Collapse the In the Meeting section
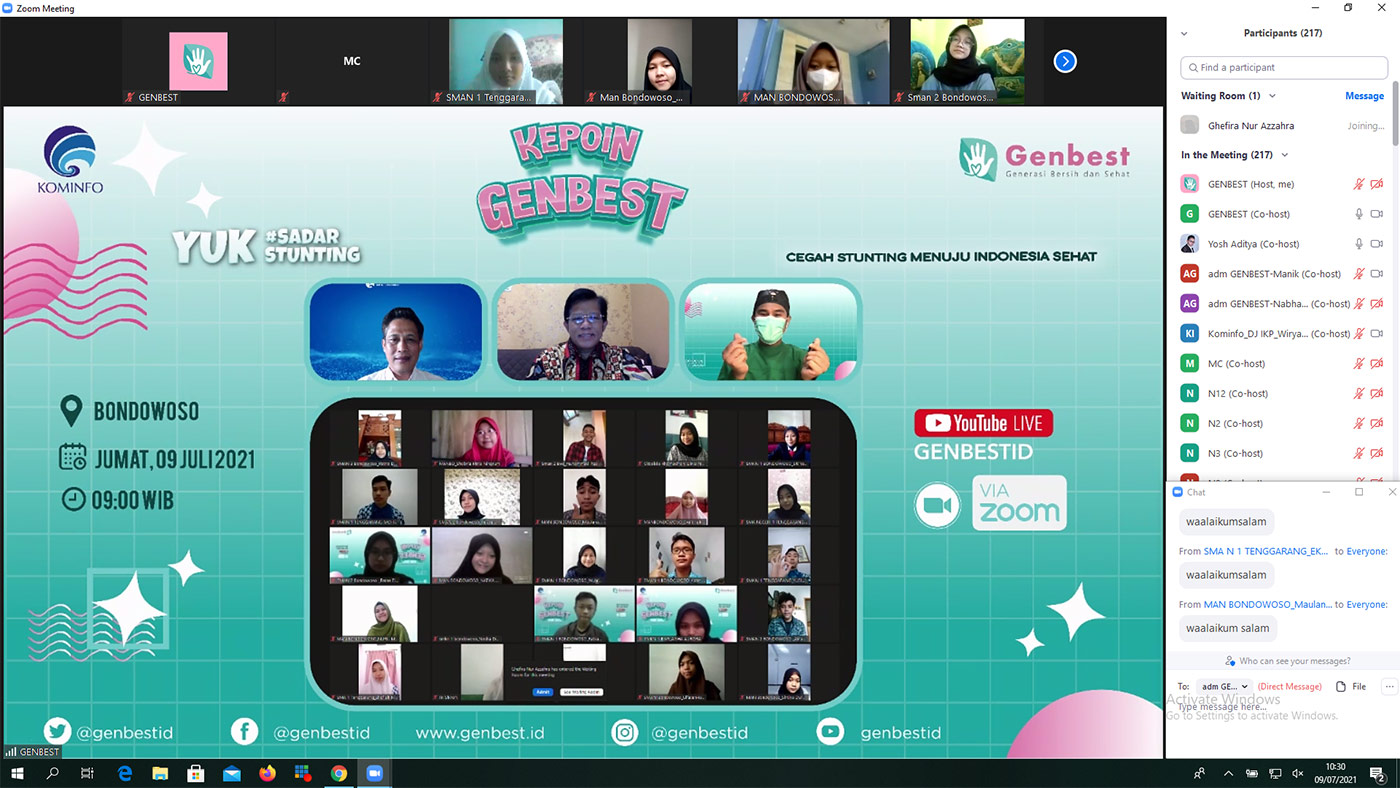 tap(1285, 155)
